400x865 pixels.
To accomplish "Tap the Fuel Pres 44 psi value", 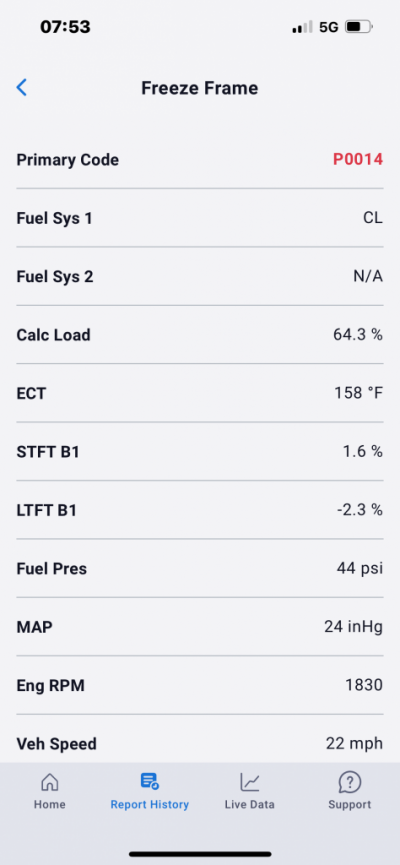I will pos(360,569).
